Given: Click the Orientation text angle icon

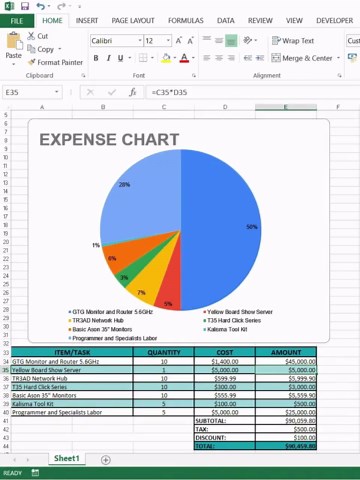Looking at the screenshot, I should click(247, 40).
